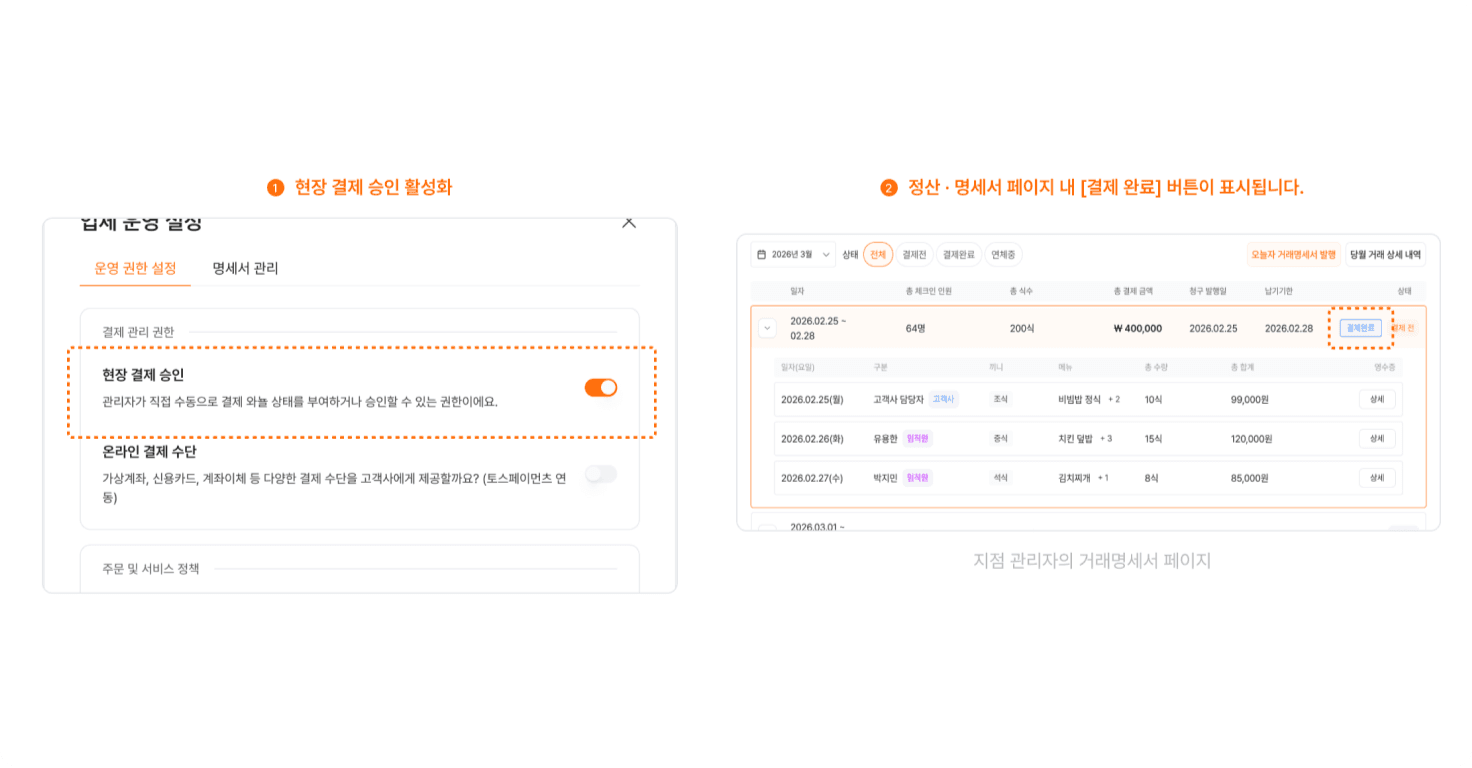Screen dimensions: 1472x768
Task: Switch to the 명세서 관리 tab
Action: click(245, 268)
